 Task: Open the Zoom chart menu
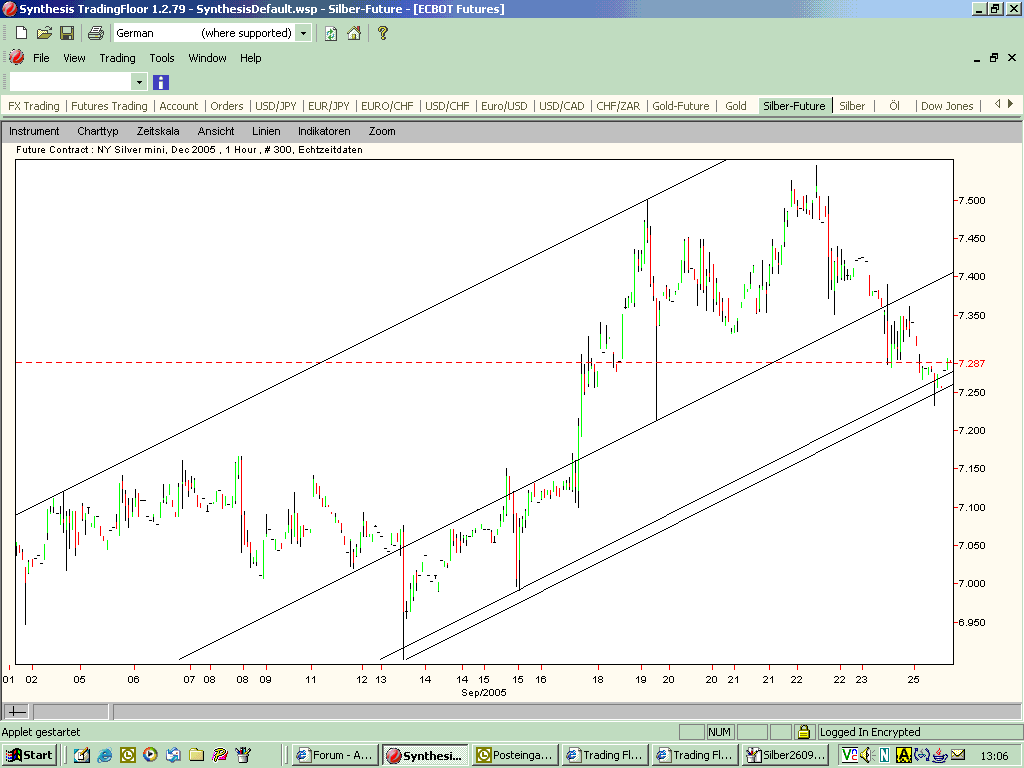point(382,131)
